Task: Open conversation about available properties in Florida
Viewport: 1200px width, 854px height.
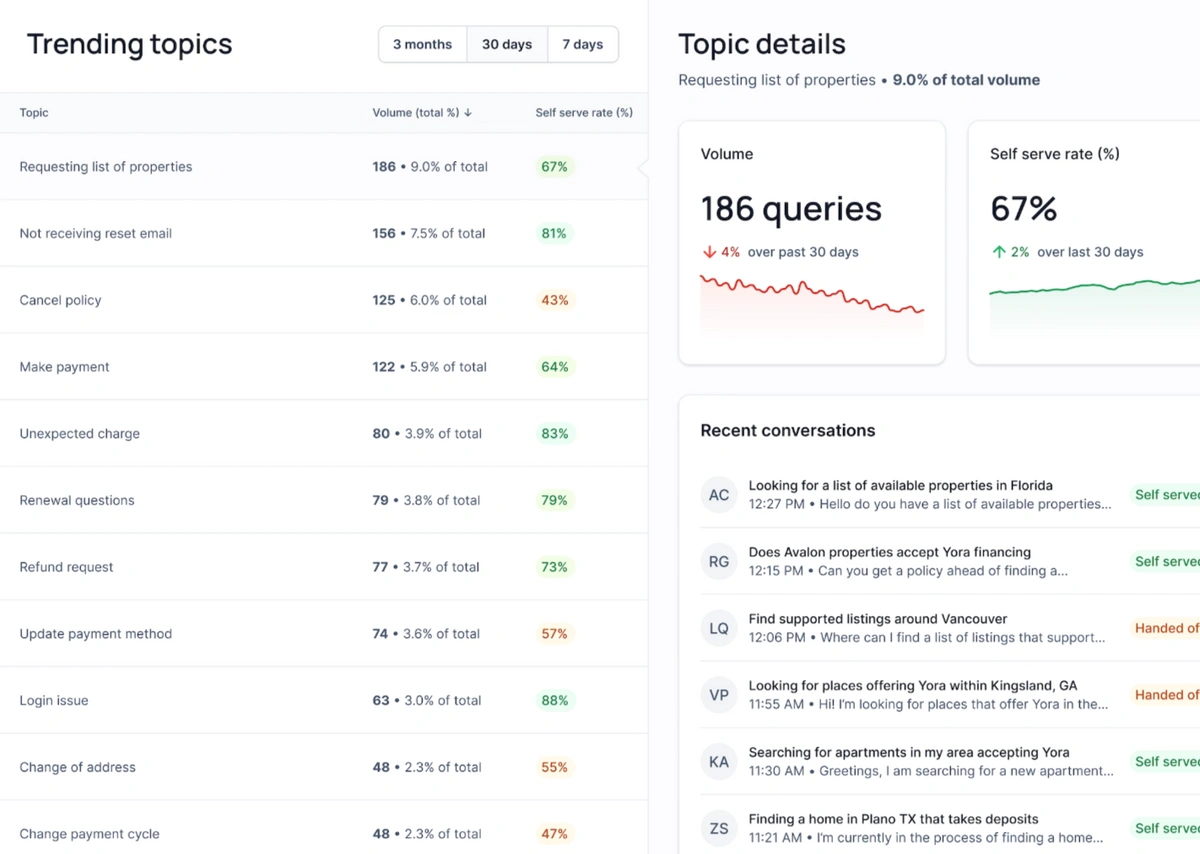Action: click(x=930, y=495)
